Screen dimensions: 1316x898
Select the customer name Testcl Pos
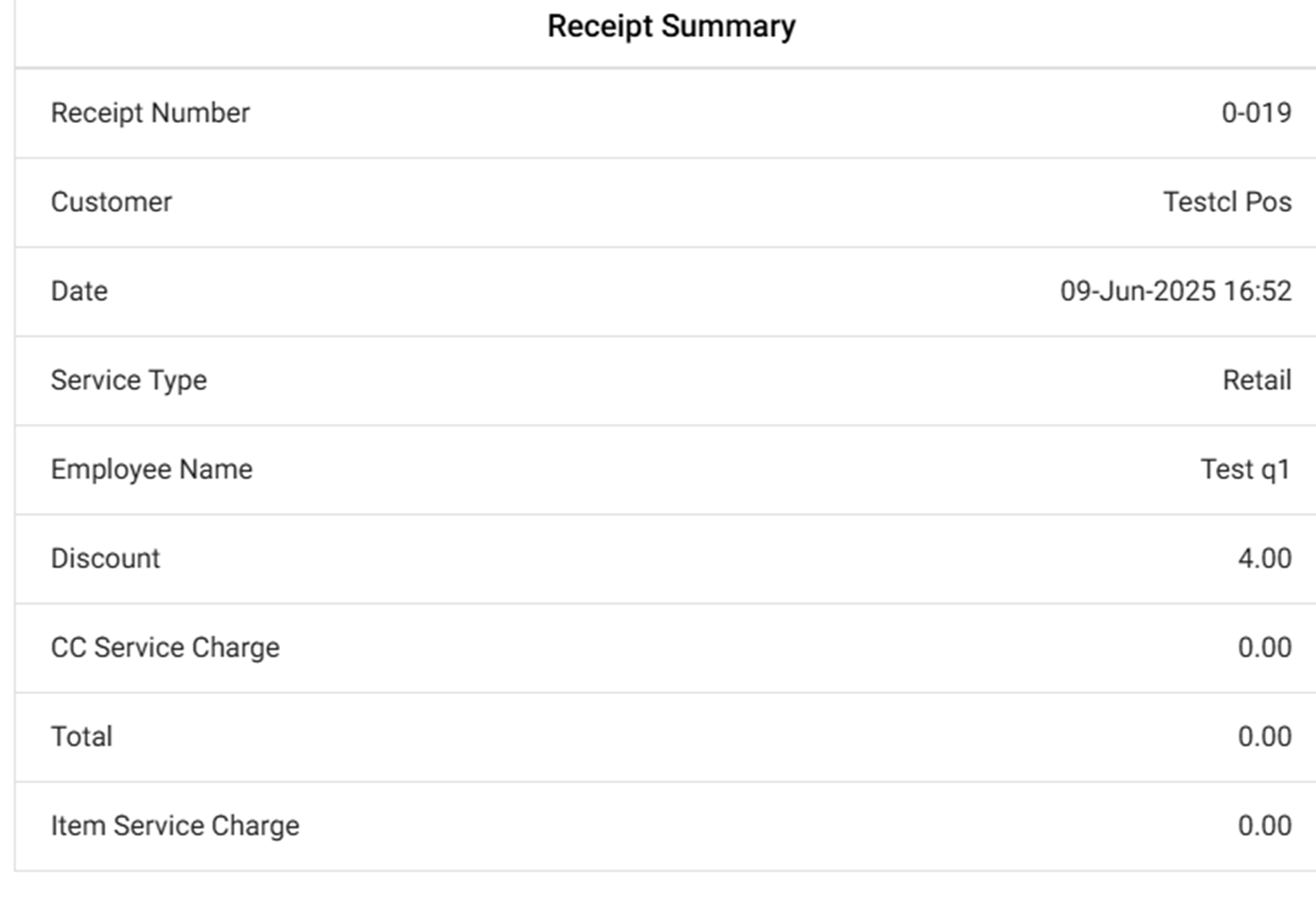click(1226, 202)
